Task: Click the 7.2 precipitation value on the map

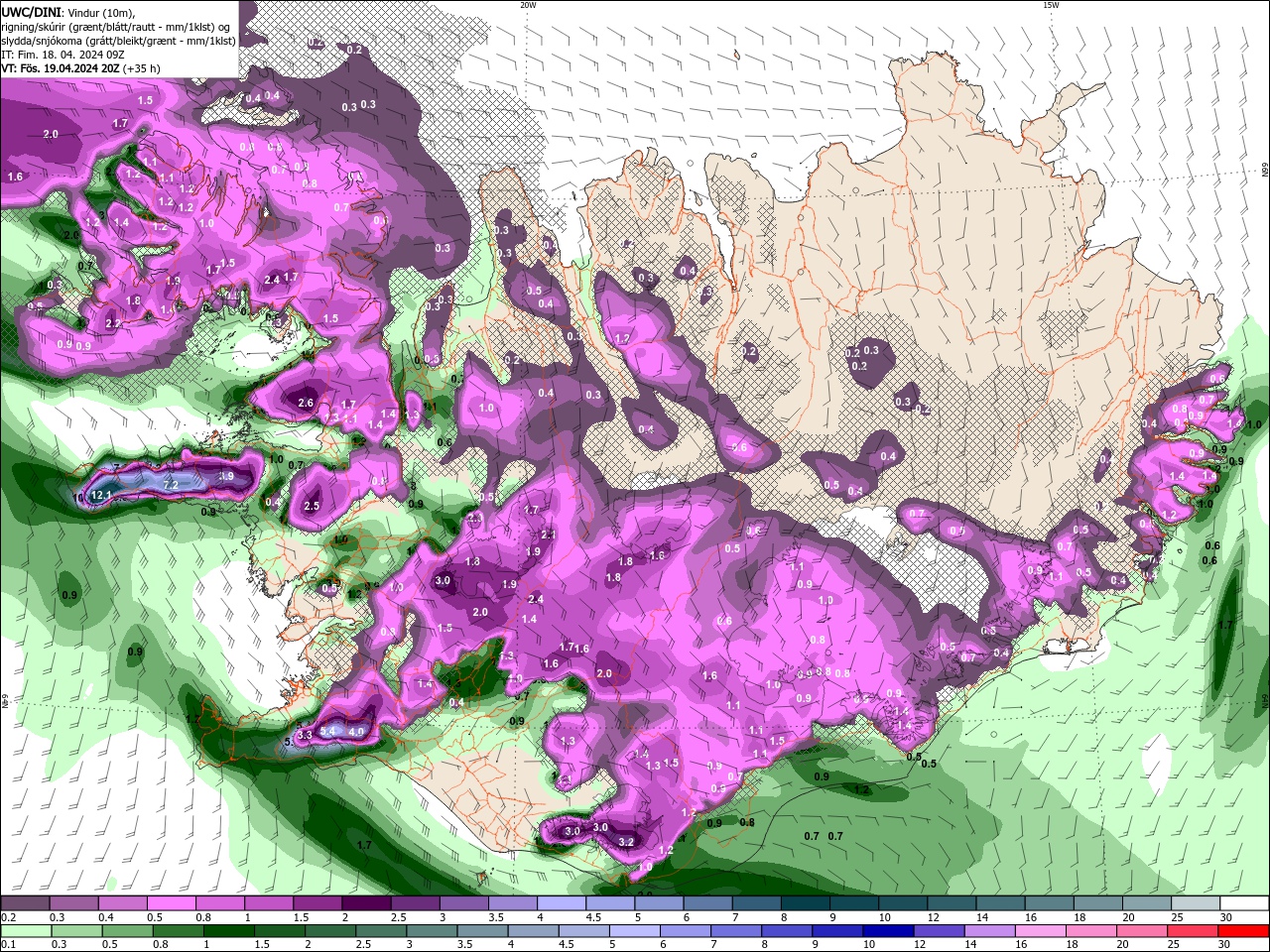Action: (x=170, y=485)
